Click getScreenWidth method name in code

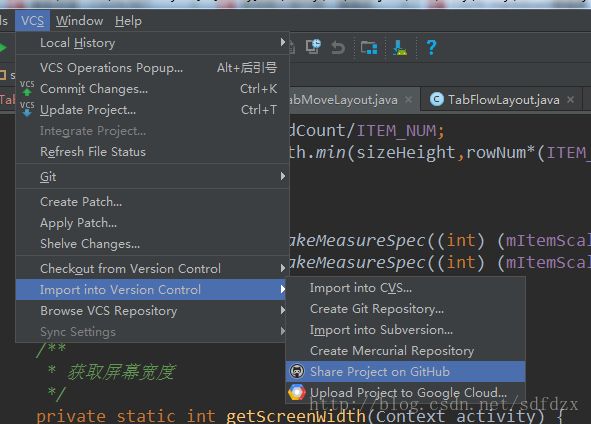(x=296, y=416)
